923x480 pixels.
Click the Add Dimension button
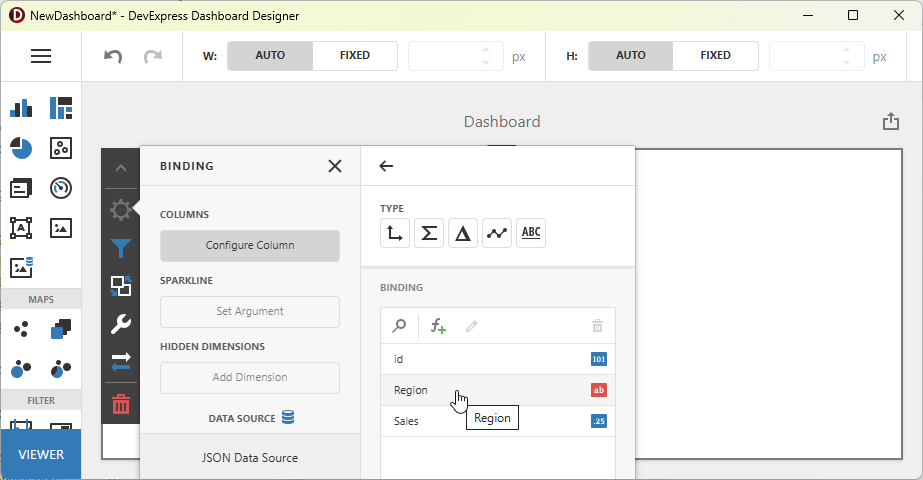click(250, 378)
